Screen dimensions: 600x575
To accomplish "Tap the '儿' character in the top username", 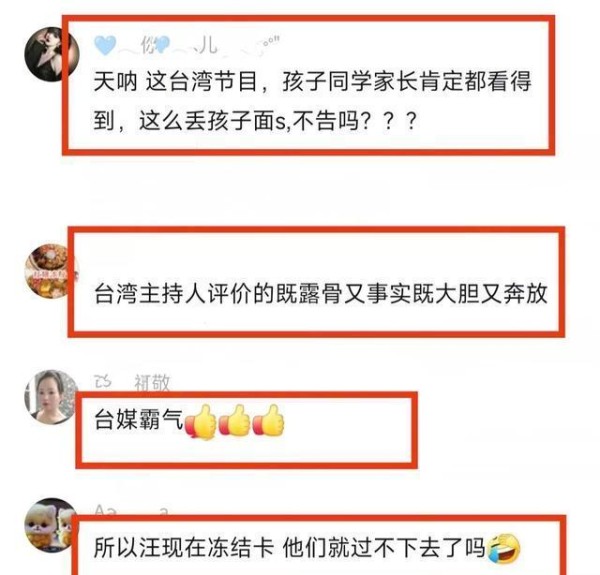I will 207,46.
